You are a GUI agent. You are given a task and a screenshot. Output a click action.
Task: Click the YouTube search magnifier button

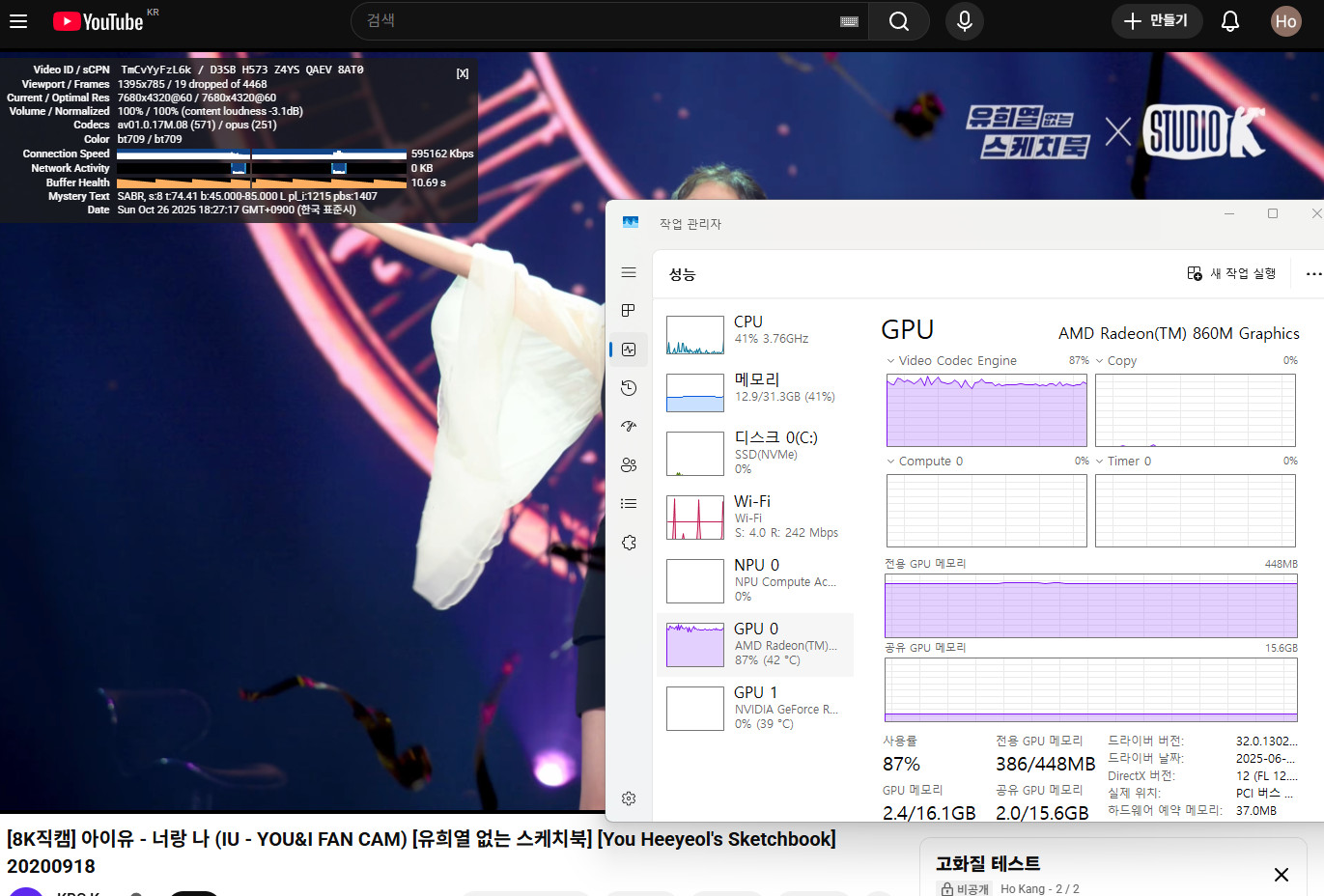coord(898,21)
